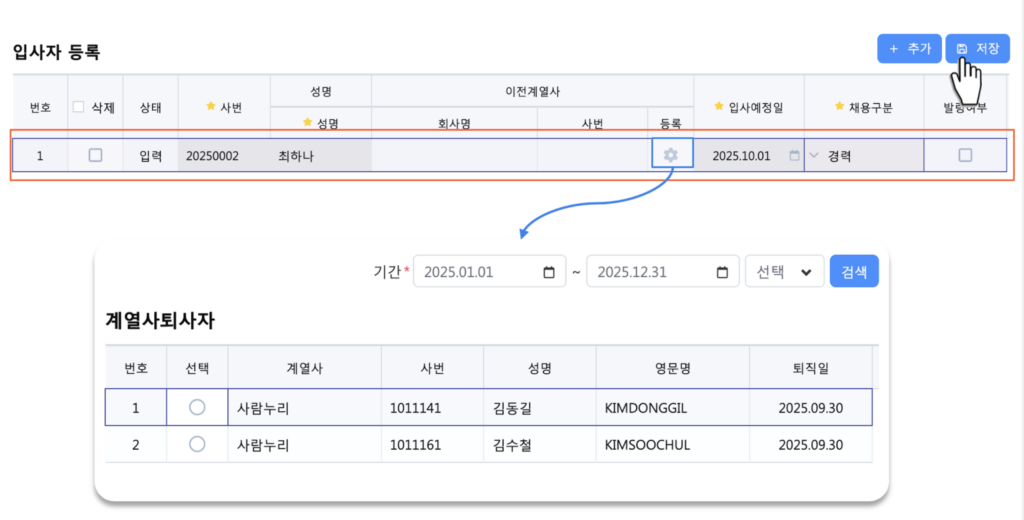The height and width of the screenshot is (520, 1024).
Task: Enable the 발령여부 checkbox for 최하나
Action: click(x=965, y=155)
